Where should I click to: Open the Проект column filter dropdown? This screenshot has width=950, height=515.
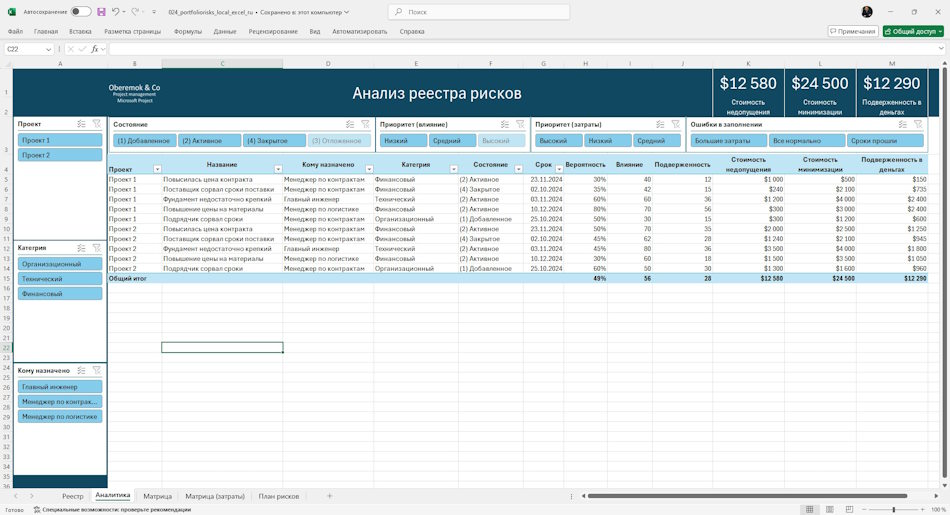click(x=158, y=169)
